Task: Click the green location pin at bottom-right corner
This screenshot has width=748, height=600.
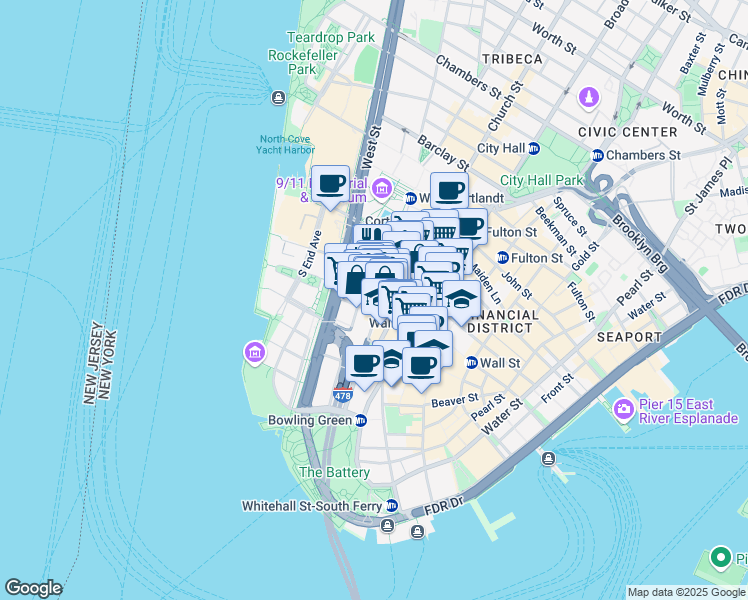Action: pos(720,558)
